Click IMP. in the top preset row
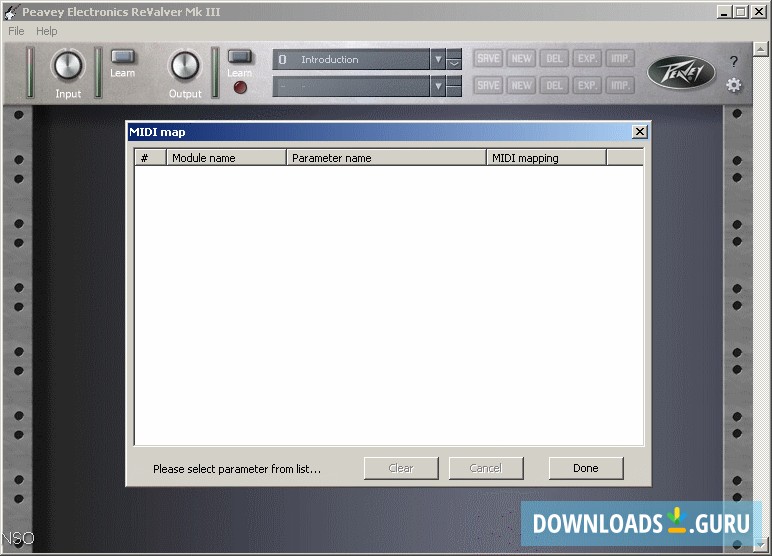 click(619, 59)
